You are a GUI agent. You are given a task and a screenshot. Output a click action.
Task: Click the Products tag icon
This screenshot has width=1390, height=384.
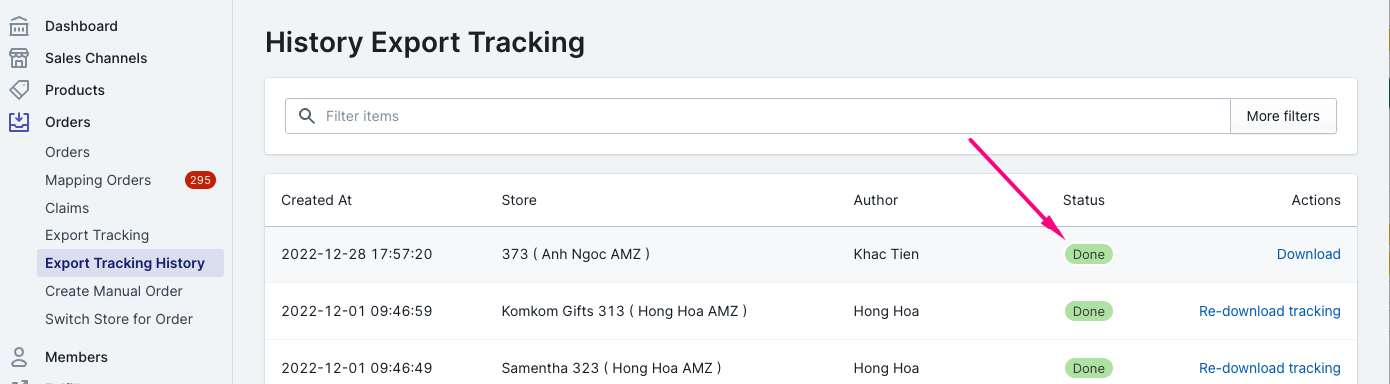click(19, 90)
